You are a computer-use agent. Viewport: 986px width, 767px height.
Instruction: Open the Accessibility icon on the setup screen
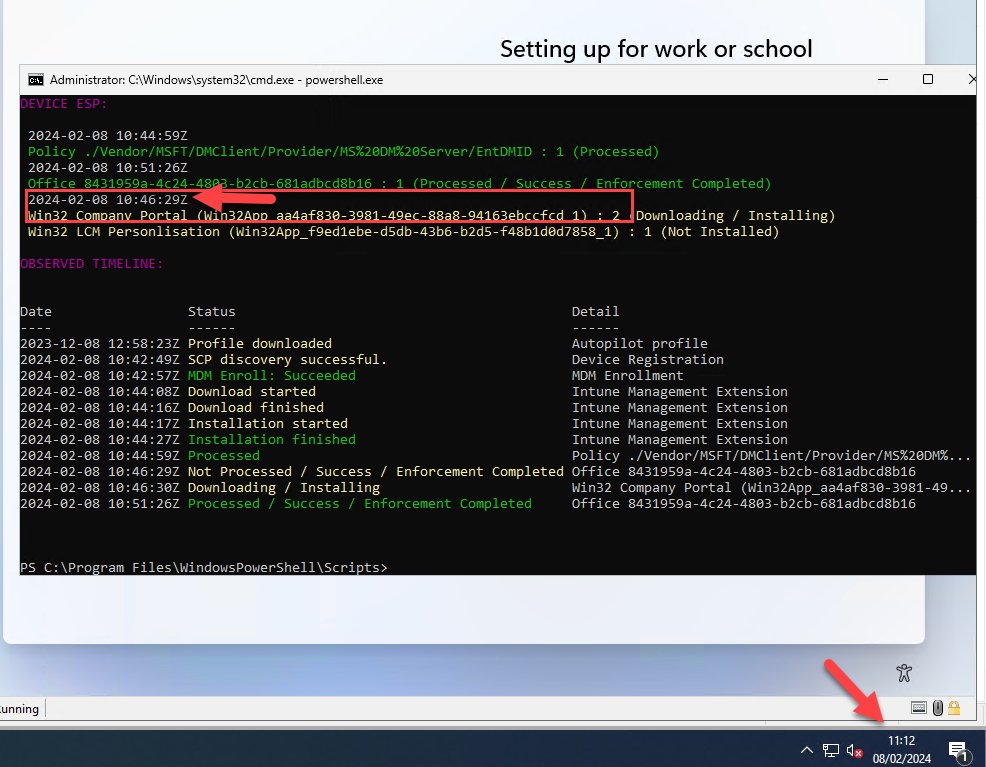coord(904,673)
